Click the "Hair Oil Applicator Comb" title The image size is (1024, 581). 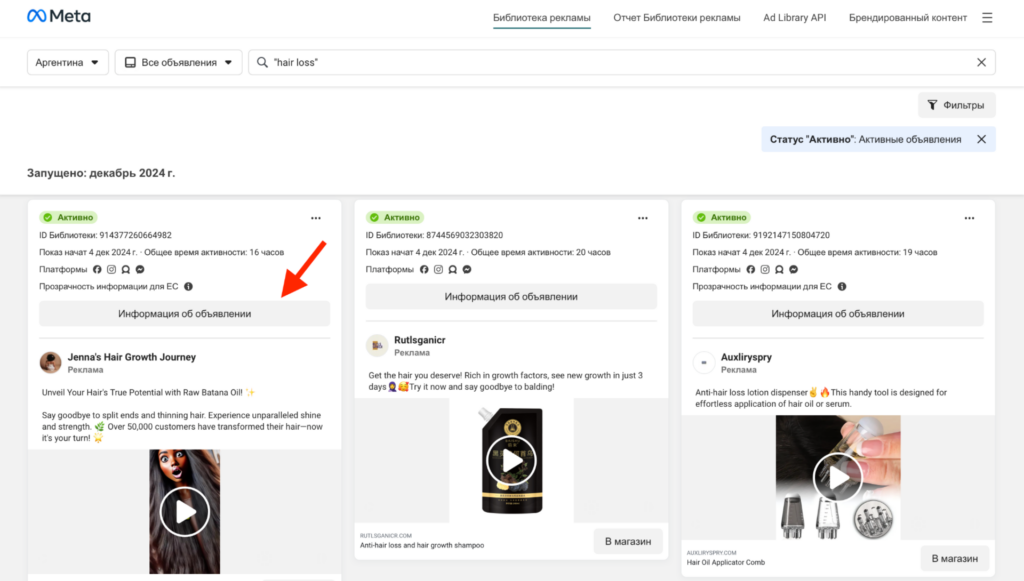click(726, 562)
